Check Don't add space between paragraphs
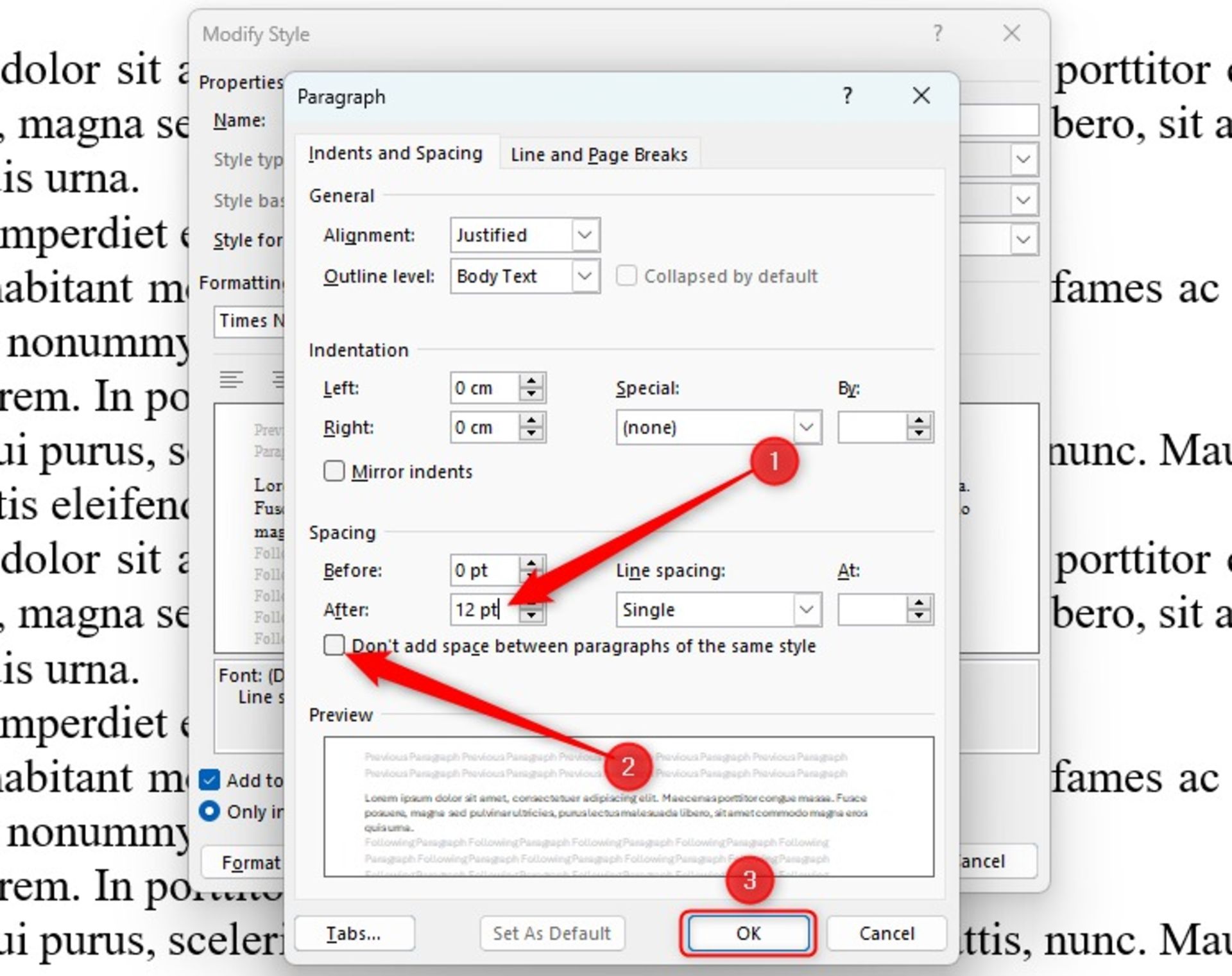Image resolution: width=1232 pixels, height=976 pixels. pyautogui.click(x=334, y=645)
